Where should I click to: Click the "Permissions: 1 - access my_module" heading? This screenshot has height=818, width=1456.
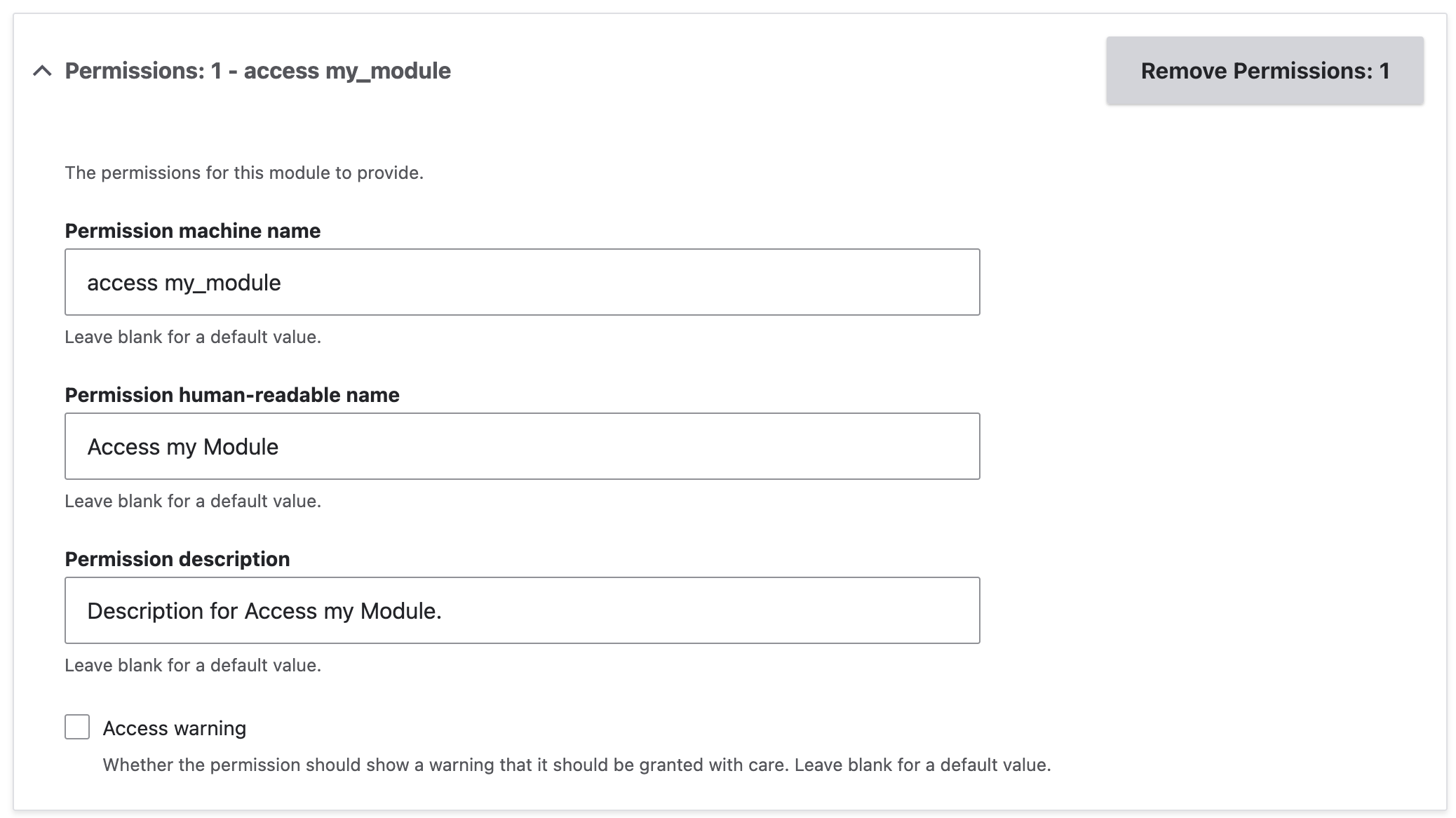[x=257, y=71]
